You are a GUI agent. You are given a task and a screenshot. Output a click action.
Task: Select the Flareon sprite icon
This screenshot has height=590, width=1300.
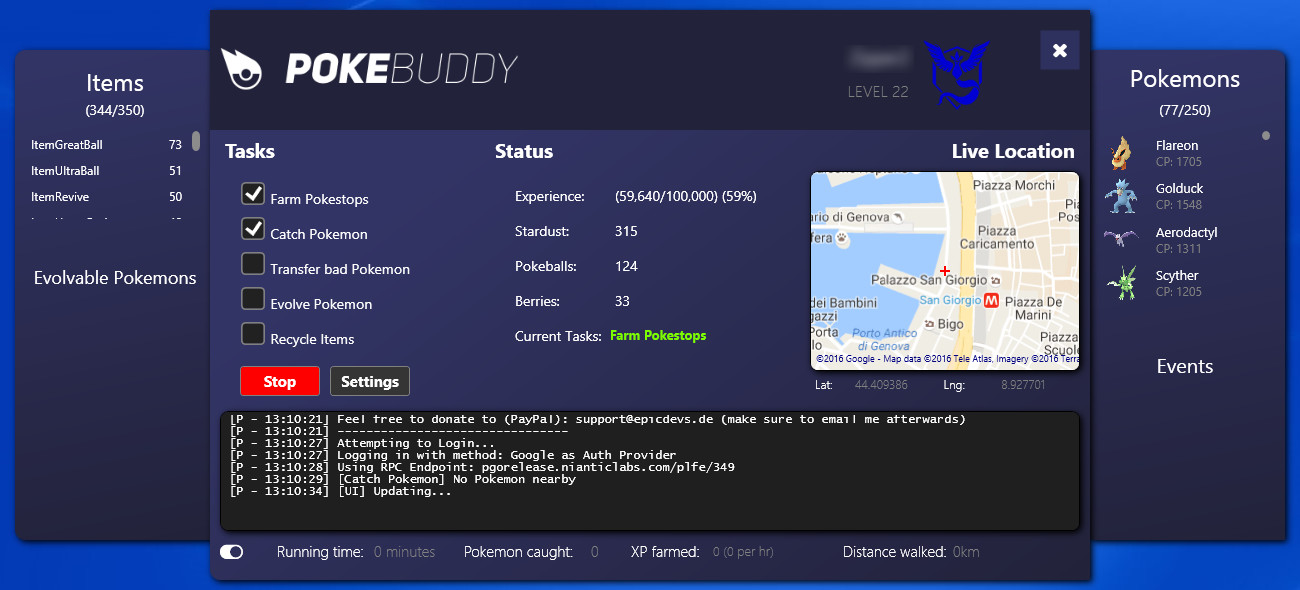1121,153
